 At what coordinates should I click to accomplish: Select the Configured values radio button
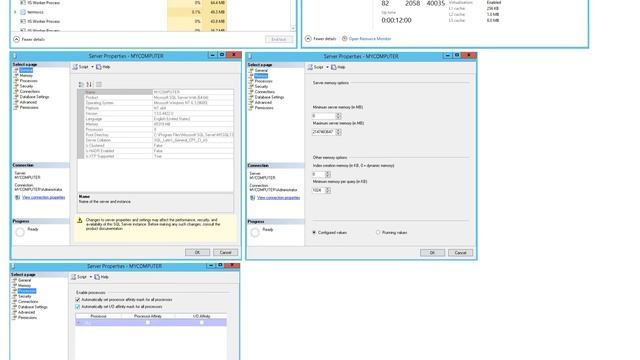314,232
